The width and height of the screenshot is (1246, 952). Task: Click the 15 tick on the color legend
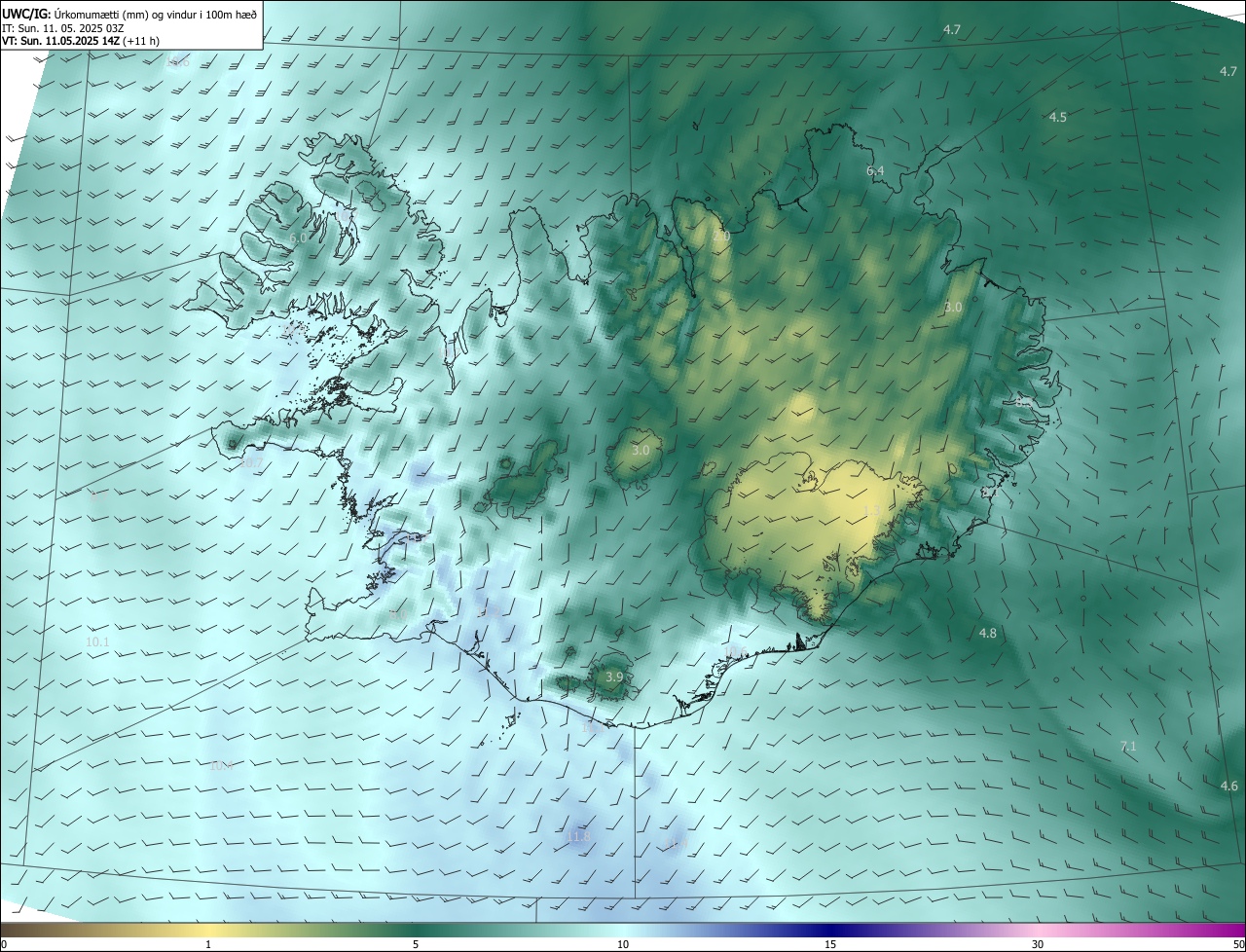[x=830, y=944]
